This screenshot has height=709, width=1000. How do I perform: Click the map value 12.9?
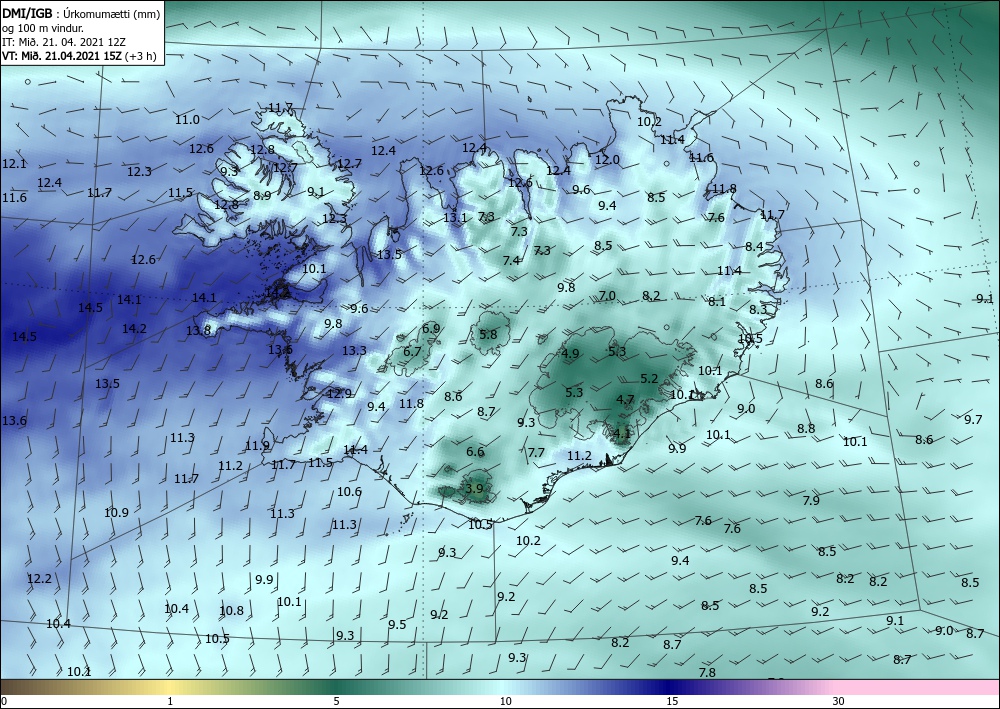tap(339, 393)
